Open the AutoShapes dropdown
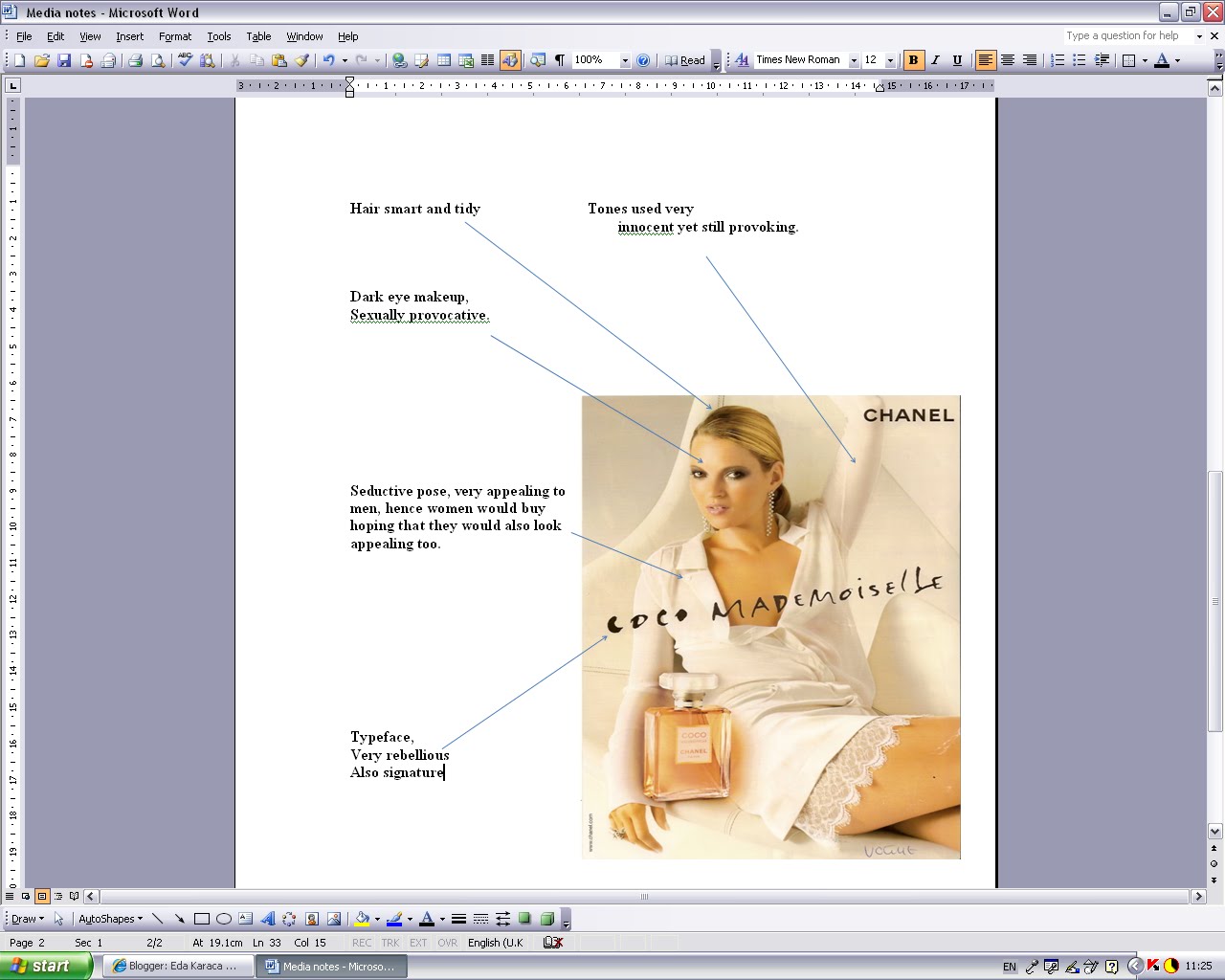 point(110,919)
